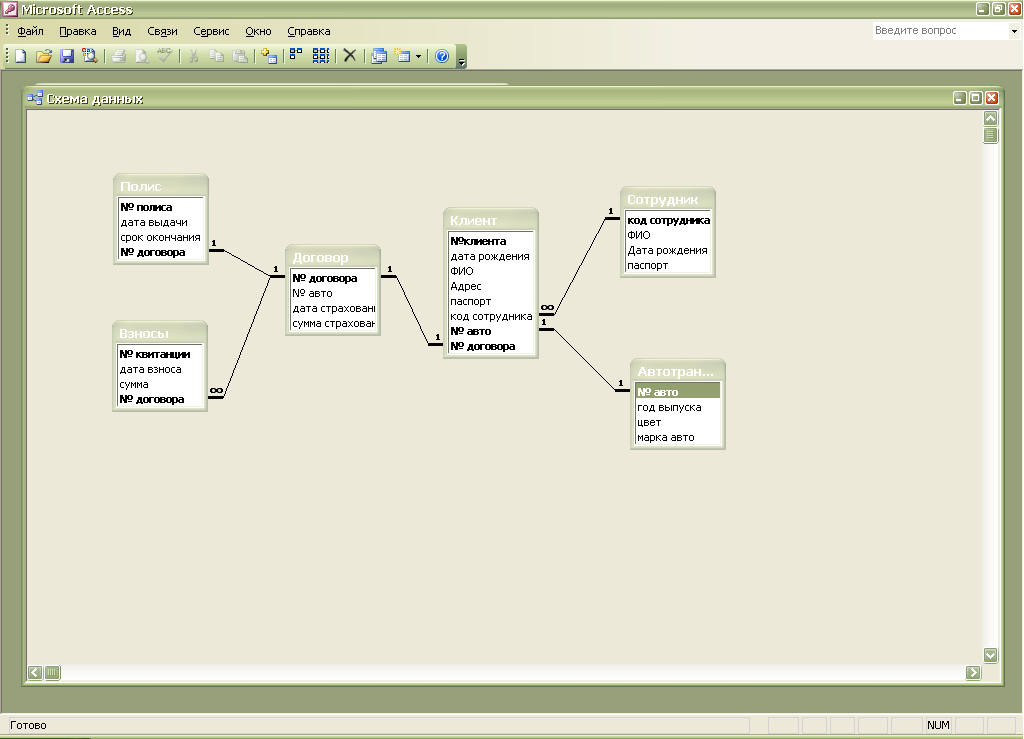This screenshot has width=1024, height=739.
Task: Select field 'Адрес' in Клиент
Action: [490, 286]
